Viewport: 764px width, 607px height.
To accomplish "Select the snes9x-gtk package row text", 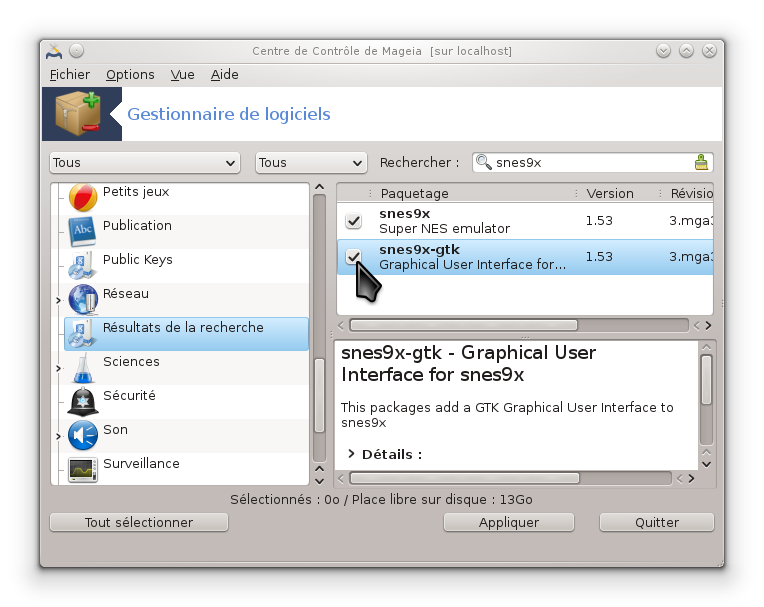I will click(473, 257).
